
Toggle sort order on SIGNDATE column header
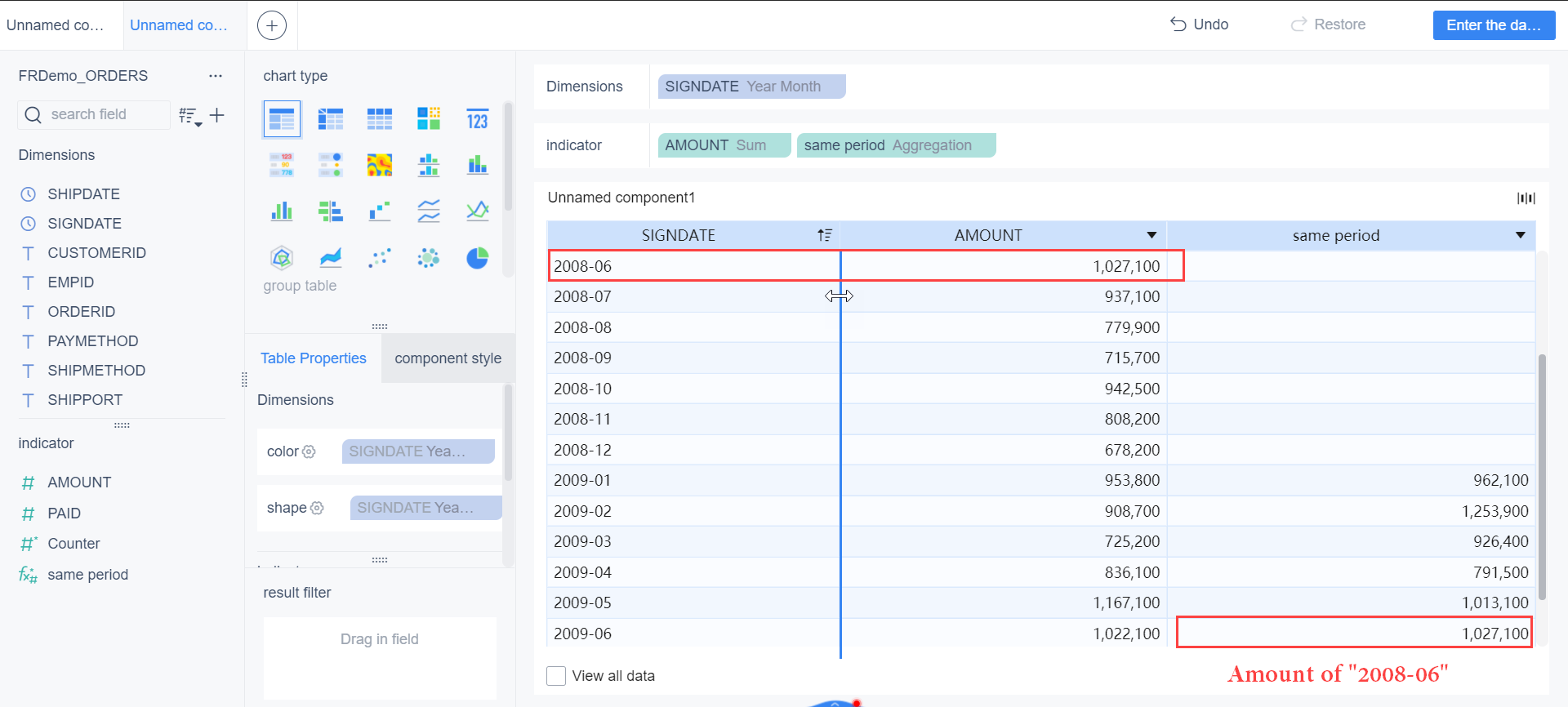(x=825, y=235)
